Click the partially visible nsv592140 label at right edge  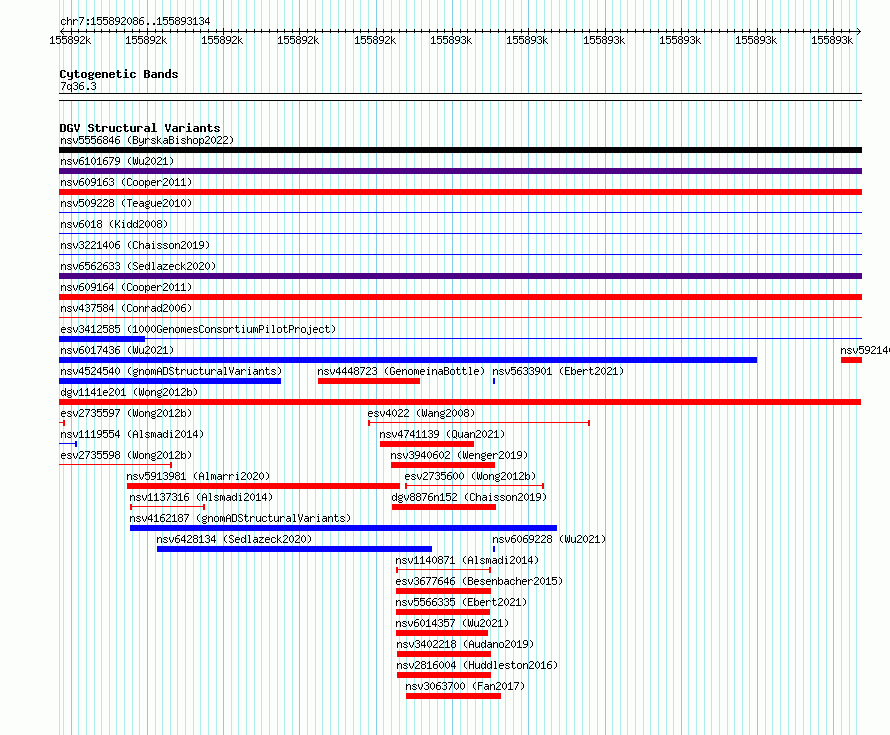click(x=864, y=350)
